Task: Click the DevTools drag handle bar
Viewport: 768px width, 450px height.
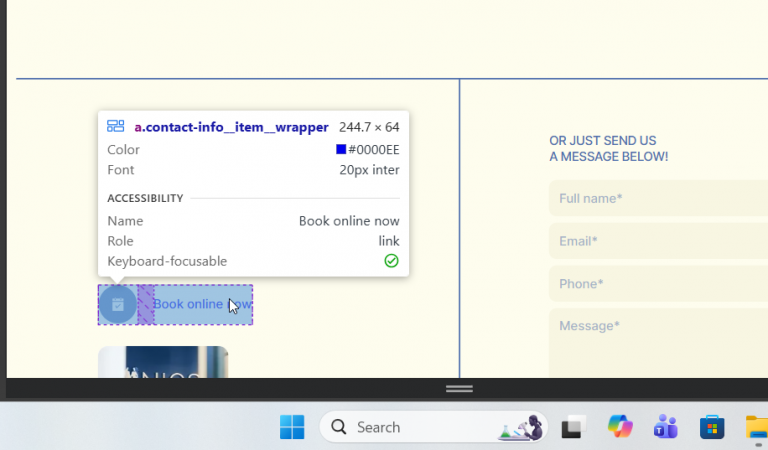Action: [x=459, y=389]
